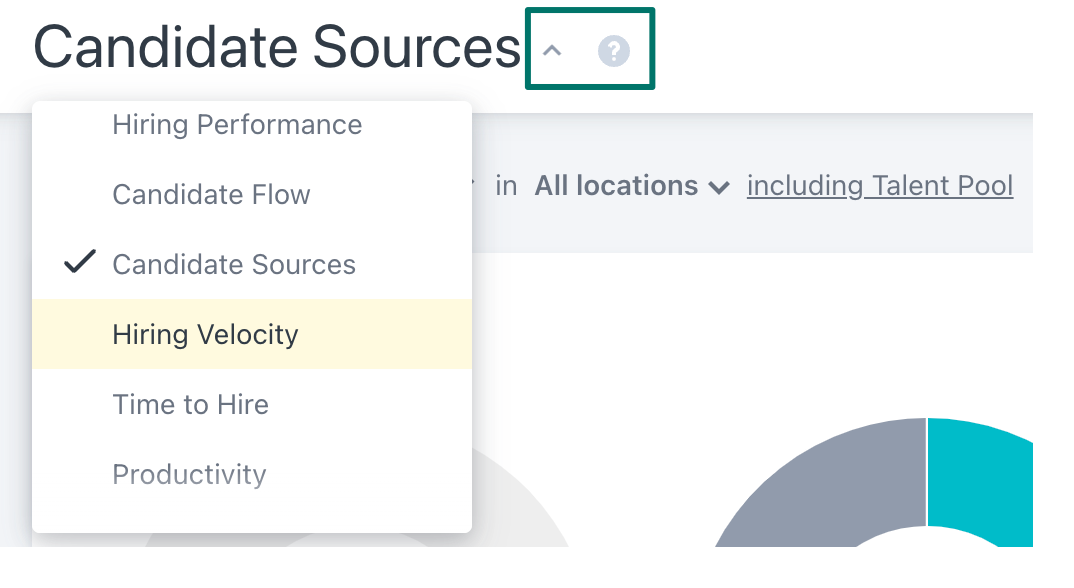The width and height of the screenshot is (1074, 588).
Task: Select Candidate Flow from the menu
Action: coord(211,194)
